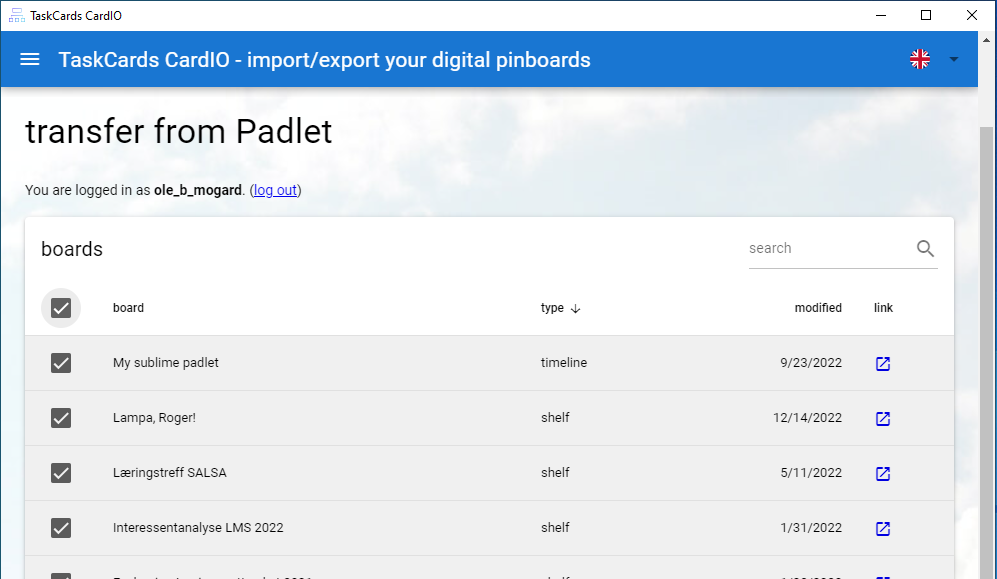997x579 pixels.
Task: Expand the language selection dropdown arrow
Action: [x=953, y=59]
